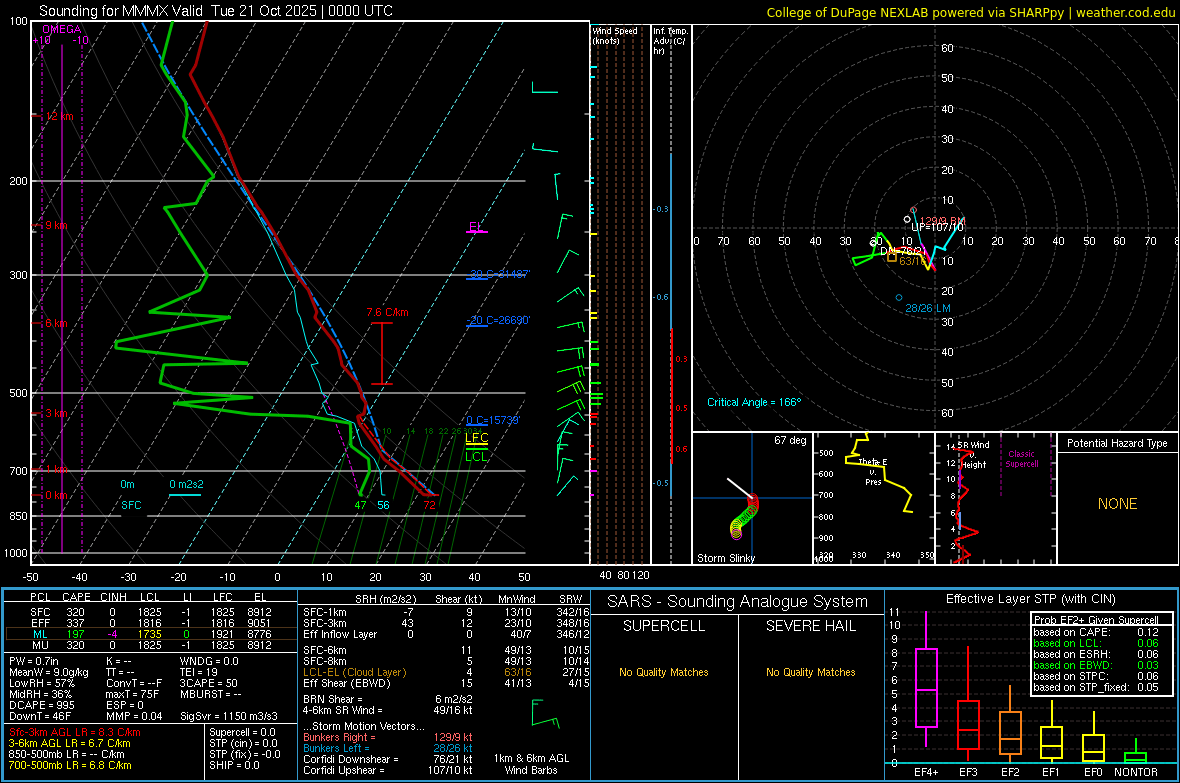Click the purple 'Classic Supercell' label
1180x783 pixels.
[x=1021, y=459]
